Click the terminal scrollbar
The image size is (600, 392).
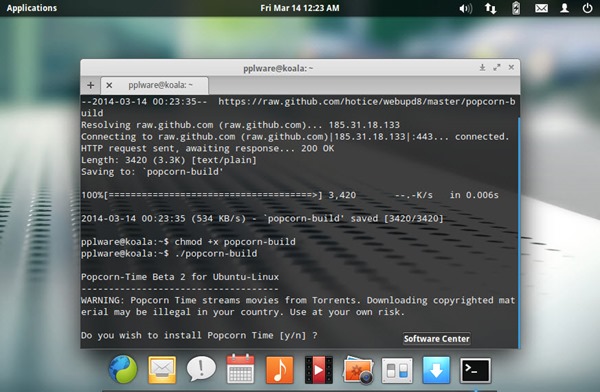click(x=518, y=233)
